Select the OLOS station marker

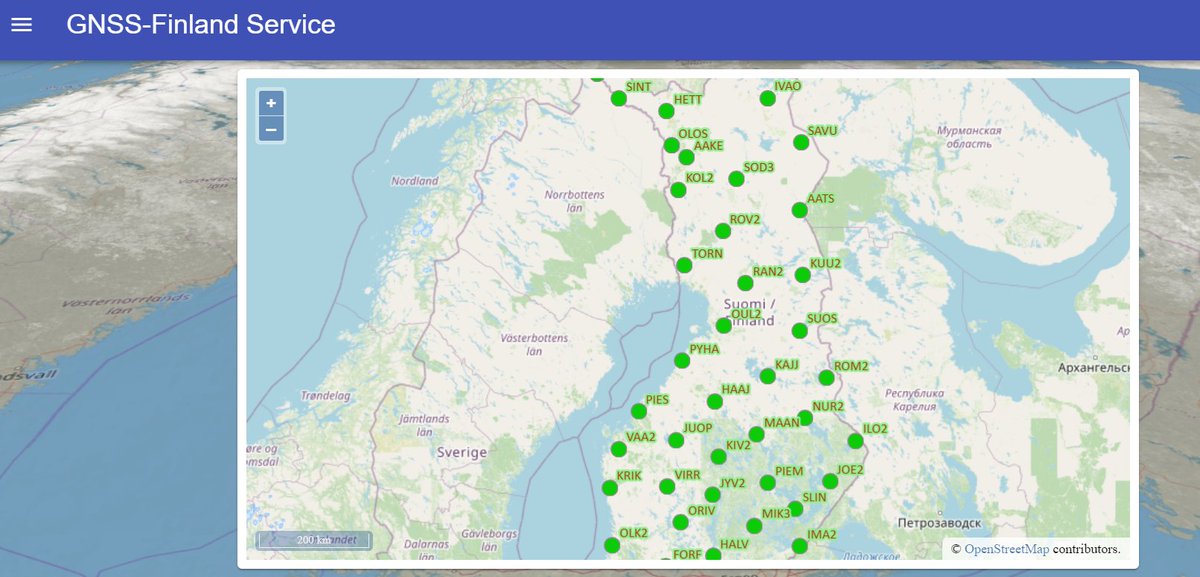671,145
